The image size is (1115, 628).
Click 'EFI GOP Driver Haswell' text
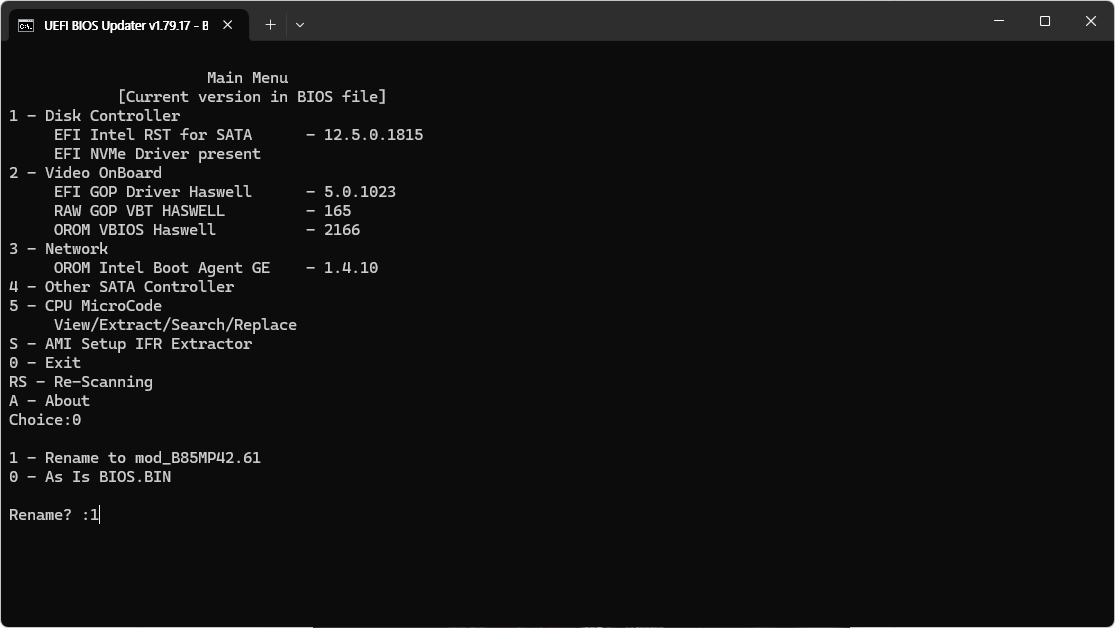[x=153, y=192]
